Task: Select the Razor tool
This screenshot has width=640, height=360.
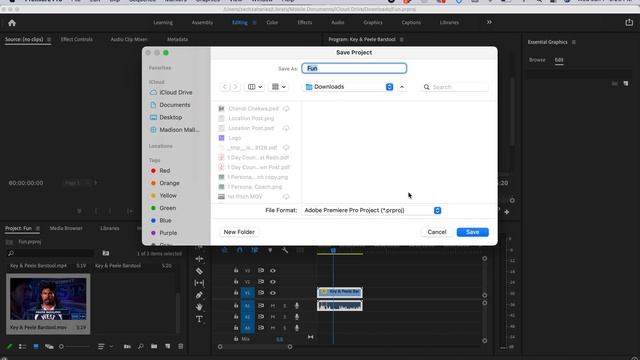Action: tap(199, 271)
